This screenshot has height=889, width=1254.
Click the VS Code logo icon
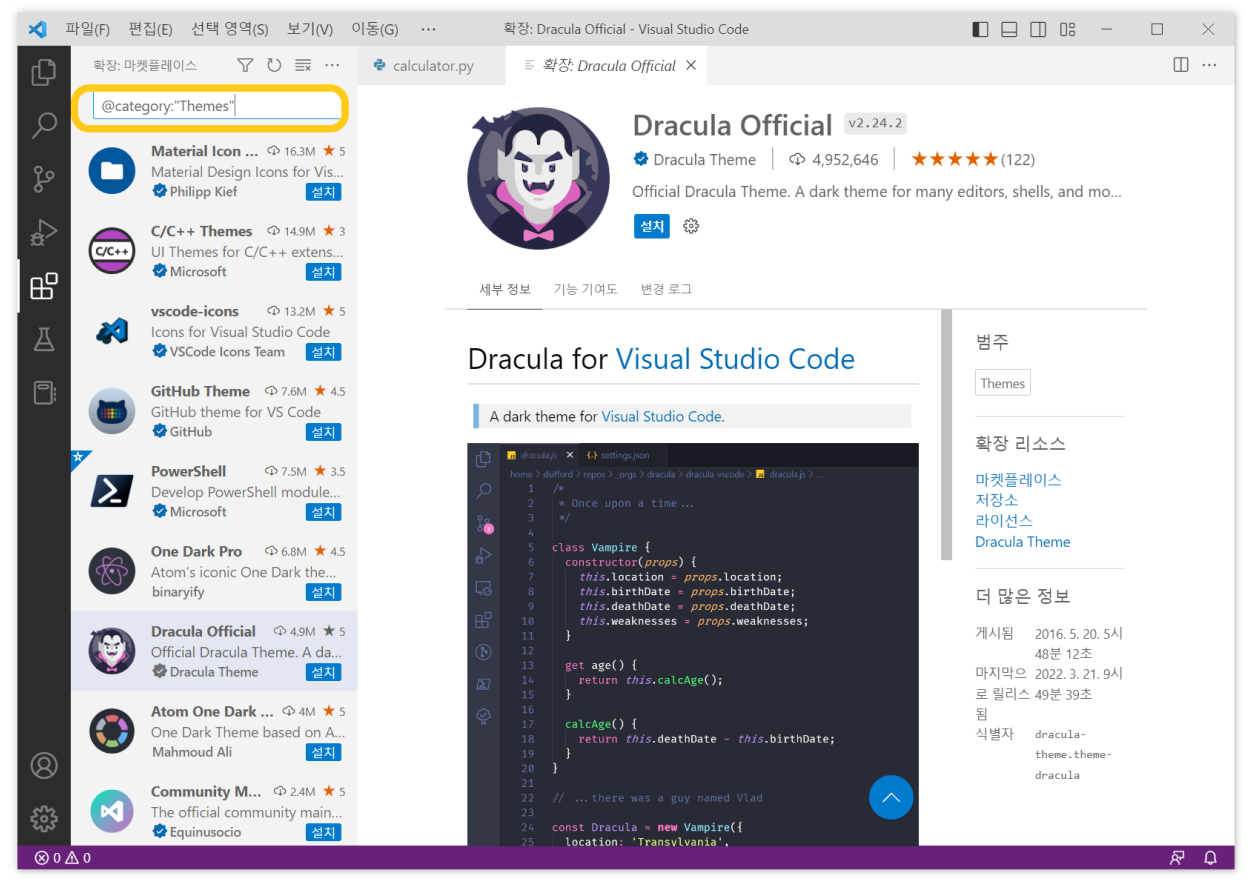(39, 29)
